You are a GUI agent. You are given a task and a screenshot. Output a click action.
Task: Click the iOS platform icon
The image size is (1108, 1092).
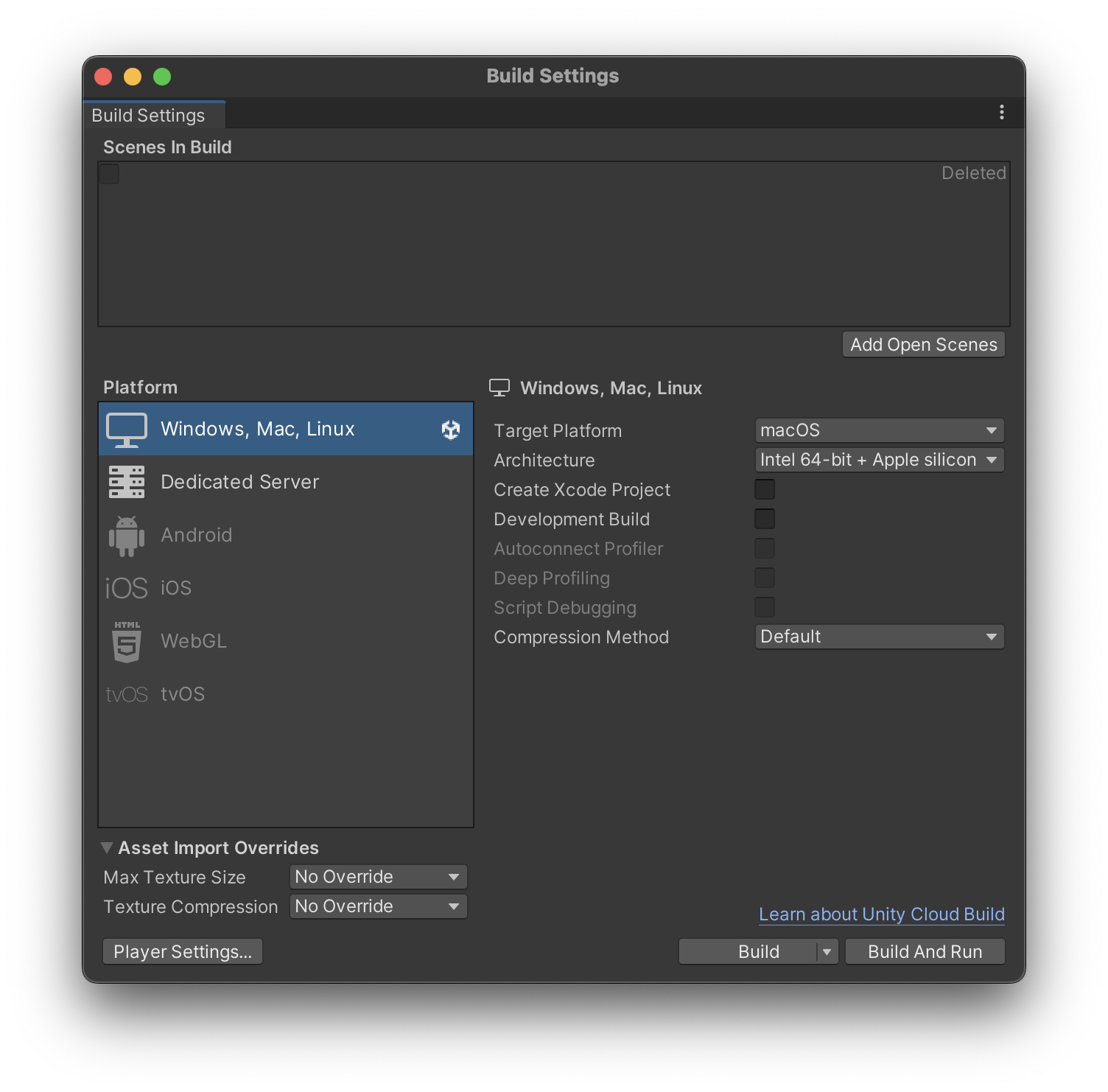pos(126,587)
